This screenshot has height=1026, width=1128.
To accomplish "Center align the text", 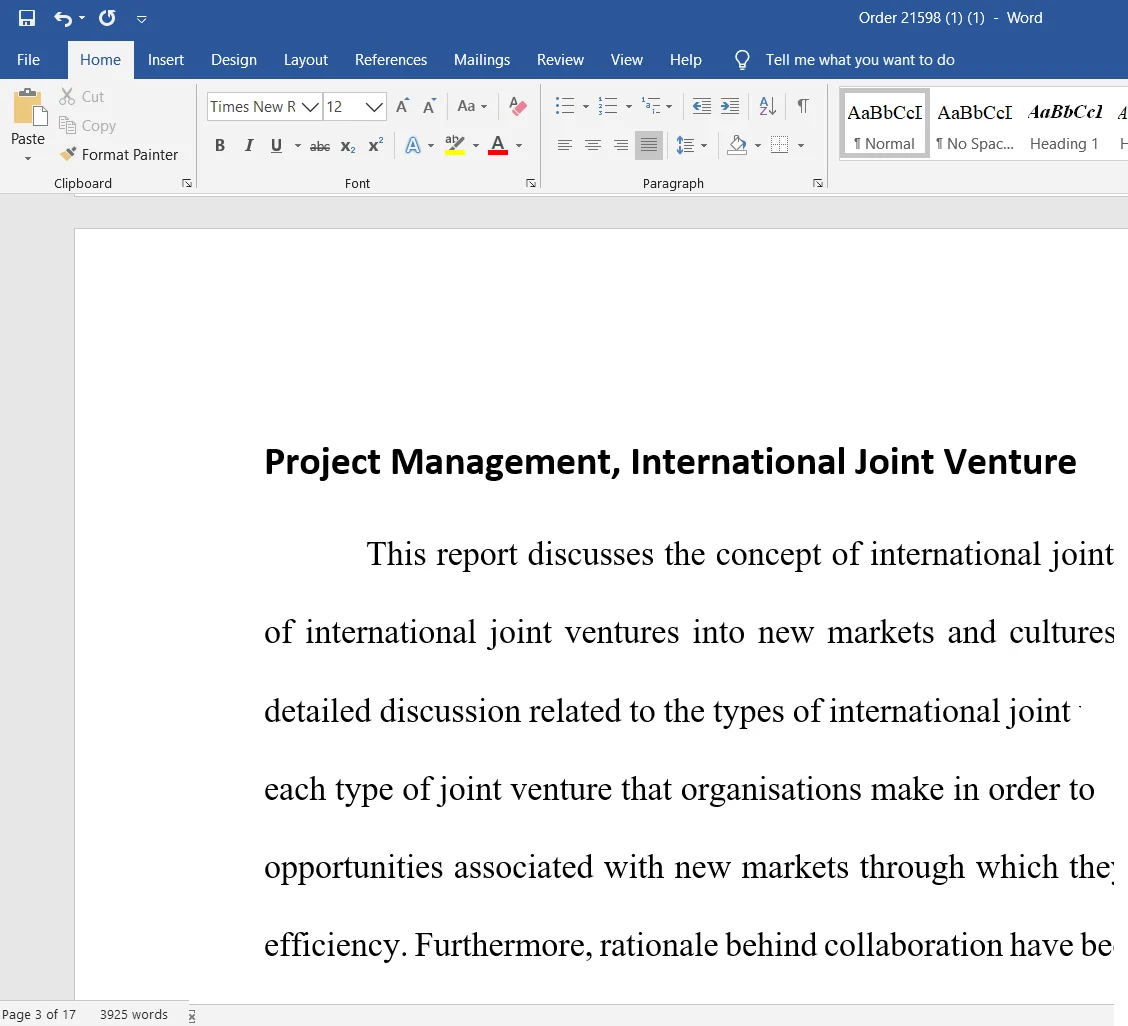I will (x=593, y=145).
